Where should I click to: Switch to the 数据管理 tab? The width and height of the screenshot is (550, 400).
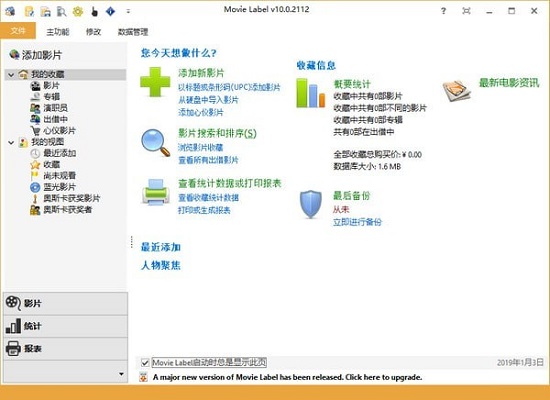[x=133, y=32]
